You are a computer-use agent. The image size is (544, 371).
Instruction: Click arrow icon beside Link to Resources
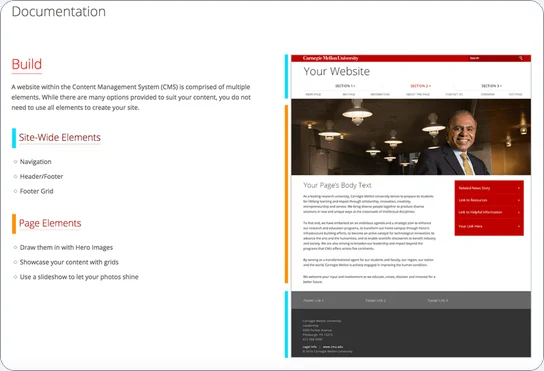519,200
